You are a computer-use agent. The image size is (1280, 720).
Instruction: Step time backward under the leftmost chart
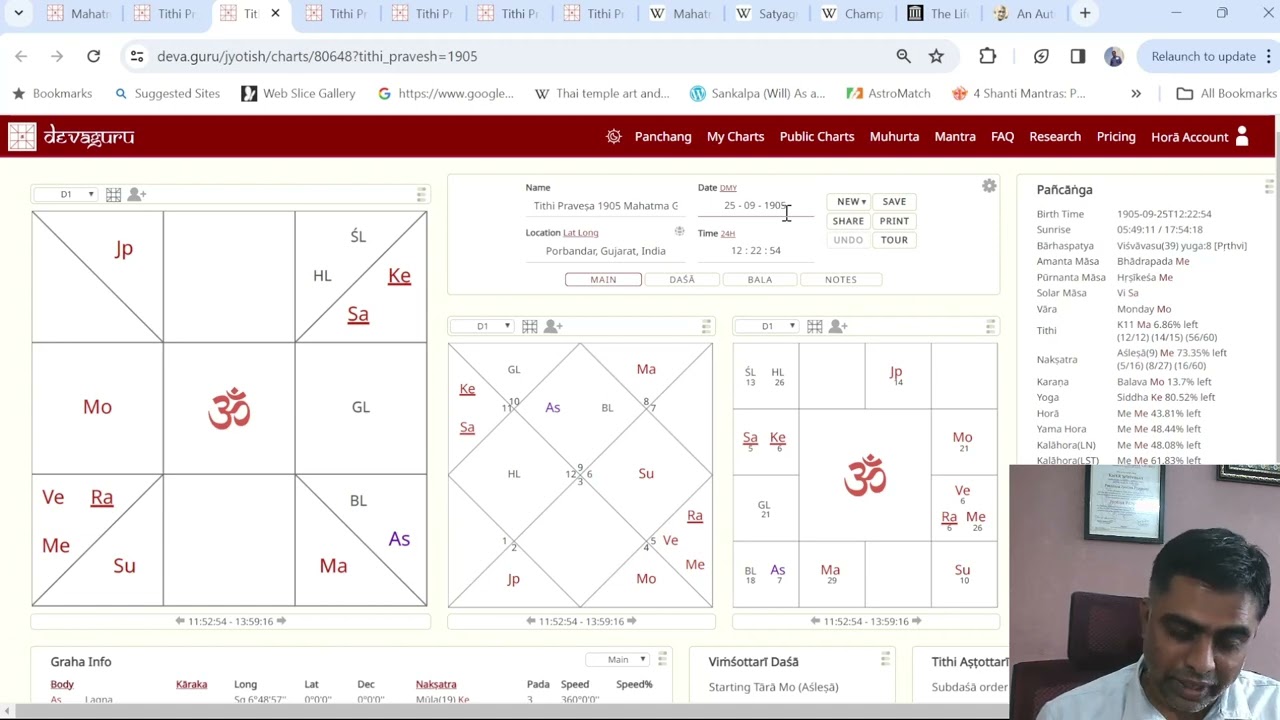pos(180,621)
